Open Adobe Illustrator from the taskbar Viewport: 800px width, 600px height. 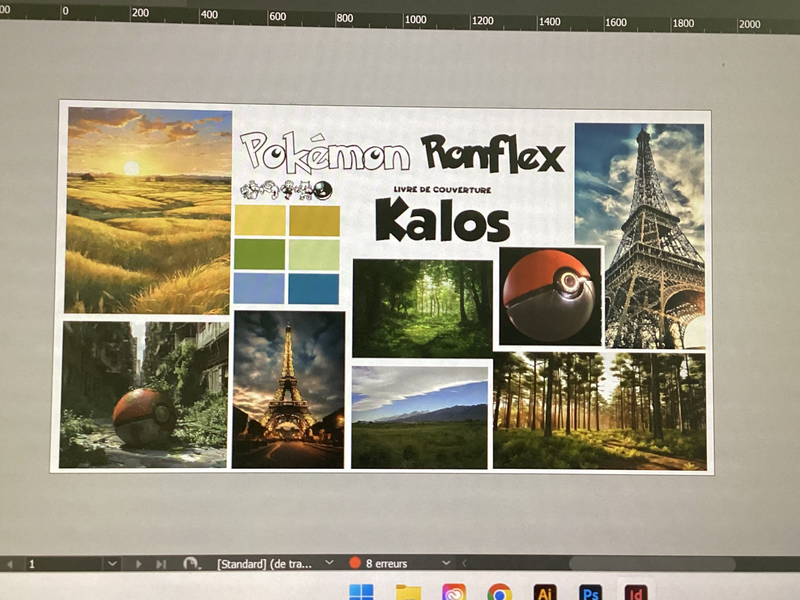tap(544, 593)
